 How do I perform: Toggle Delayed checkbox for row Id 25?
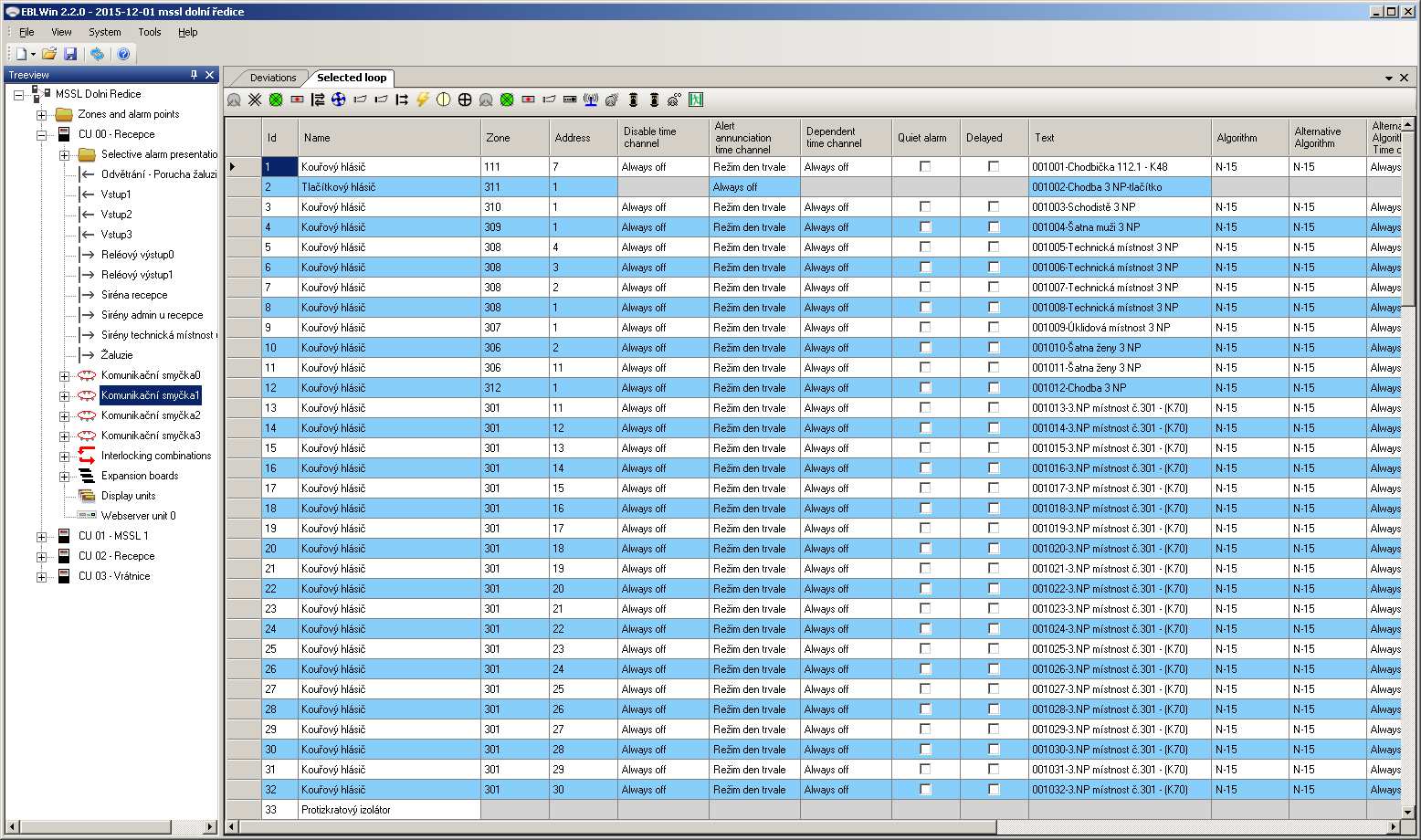click(x=994, y=648)
